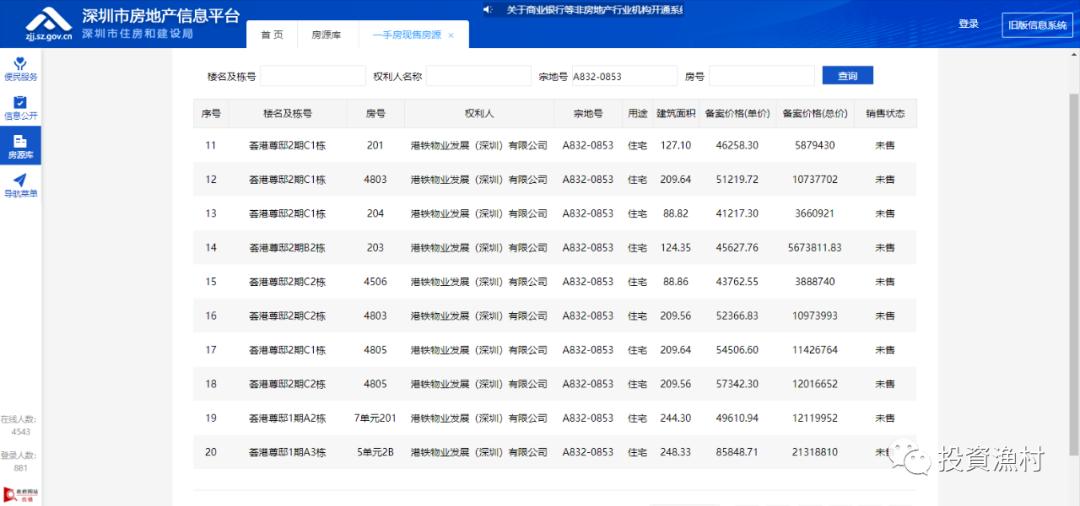Click the 建筑面积 column header
The height and width of the screenshot is (506, 1080).
click(x=676, y=113)
